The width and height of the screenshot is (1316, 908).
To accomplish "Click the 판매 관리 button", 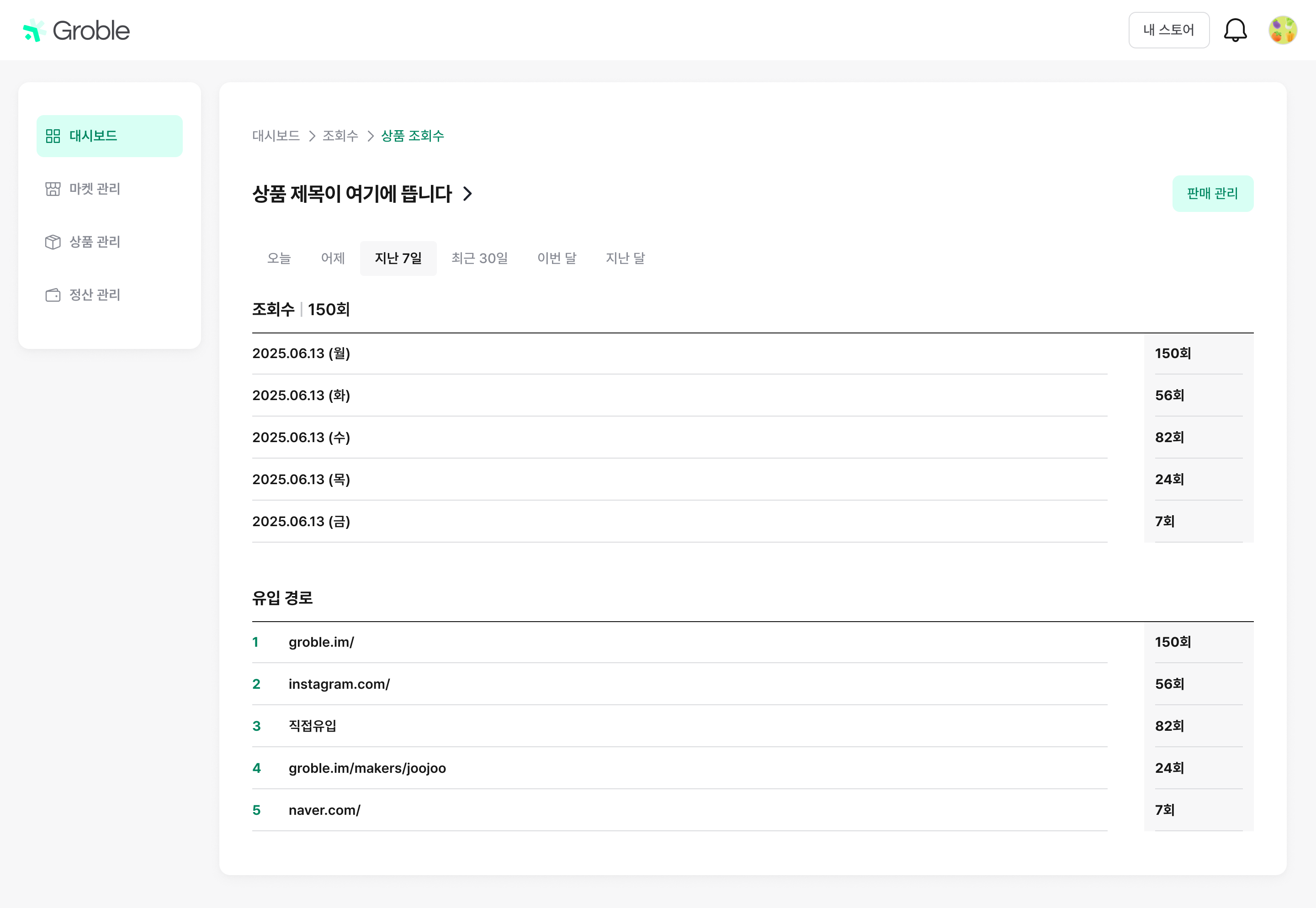I will (1212, 194).
